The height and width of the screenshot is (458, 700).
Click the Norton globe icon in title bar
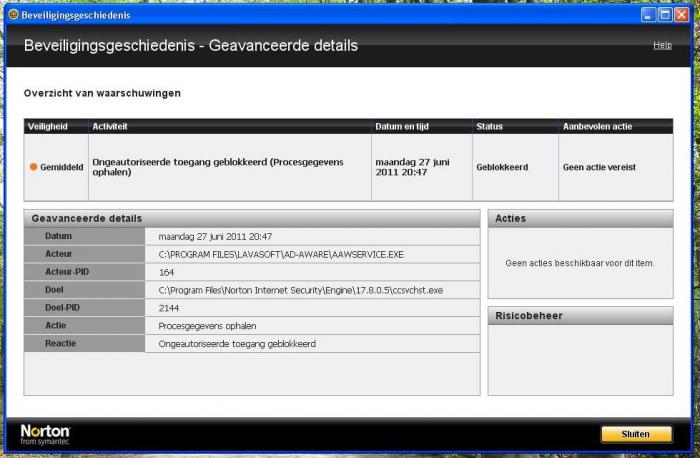point(13,15)
